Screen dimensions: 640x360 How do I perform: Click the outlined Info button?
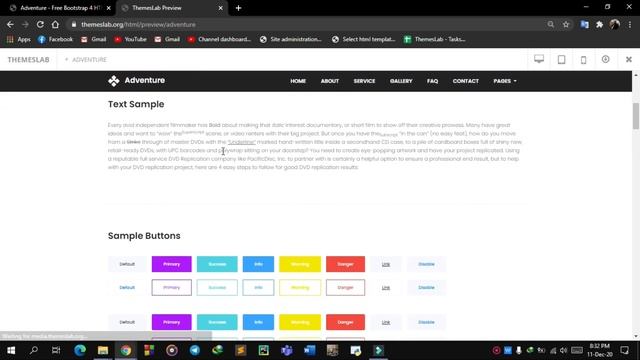coord(258,287)
